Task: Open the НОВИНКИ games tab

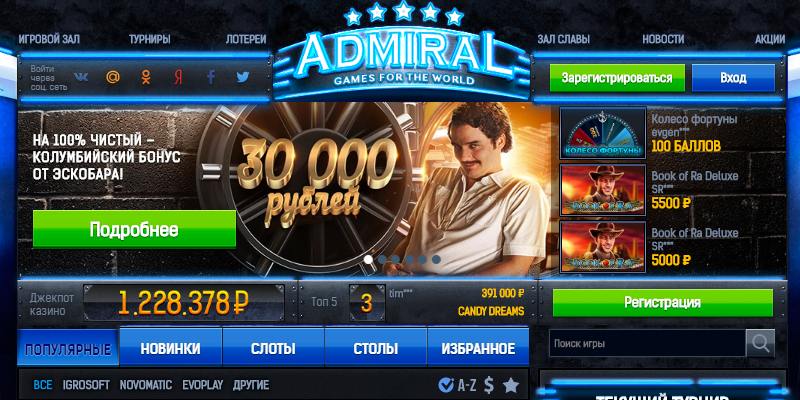Action: [170, 347]
